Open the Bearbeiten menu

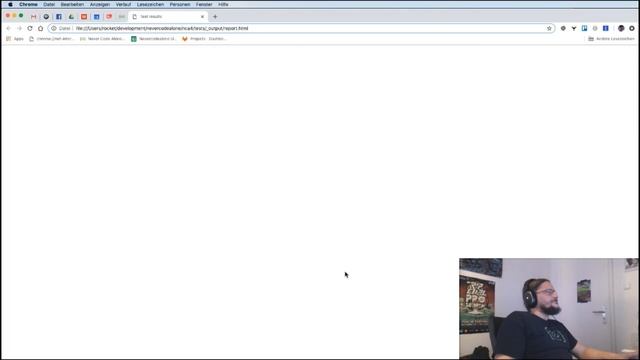(72, 4)
